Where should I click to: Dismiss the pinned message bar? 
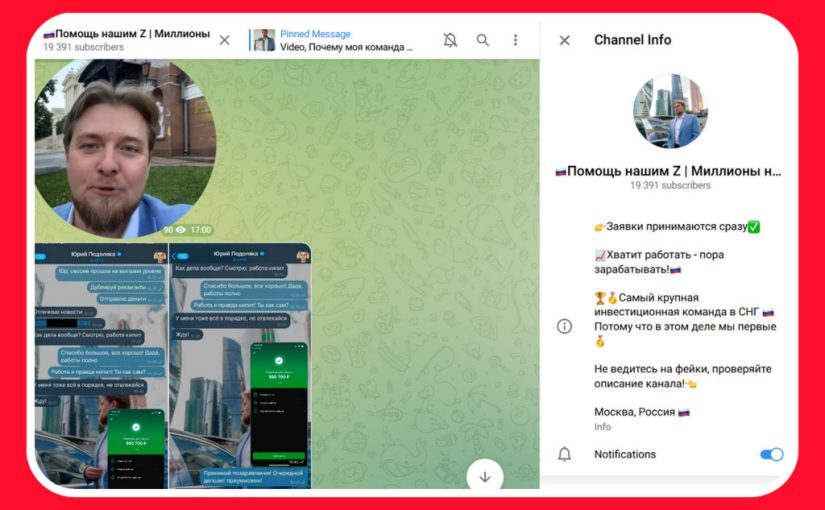[x=224, y=40]
